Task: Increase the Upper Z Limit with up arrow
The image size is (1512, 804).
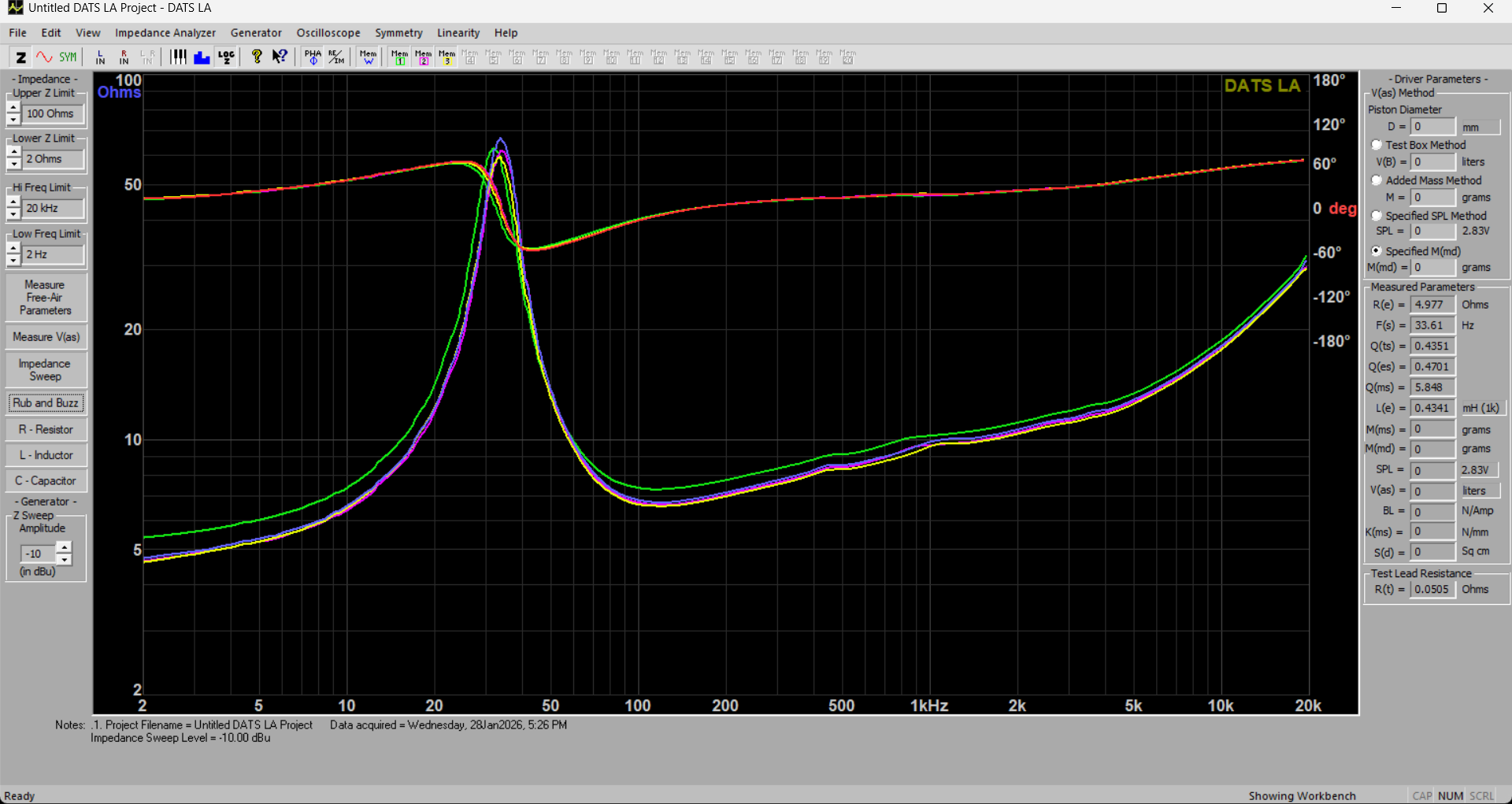Action: 13,108
